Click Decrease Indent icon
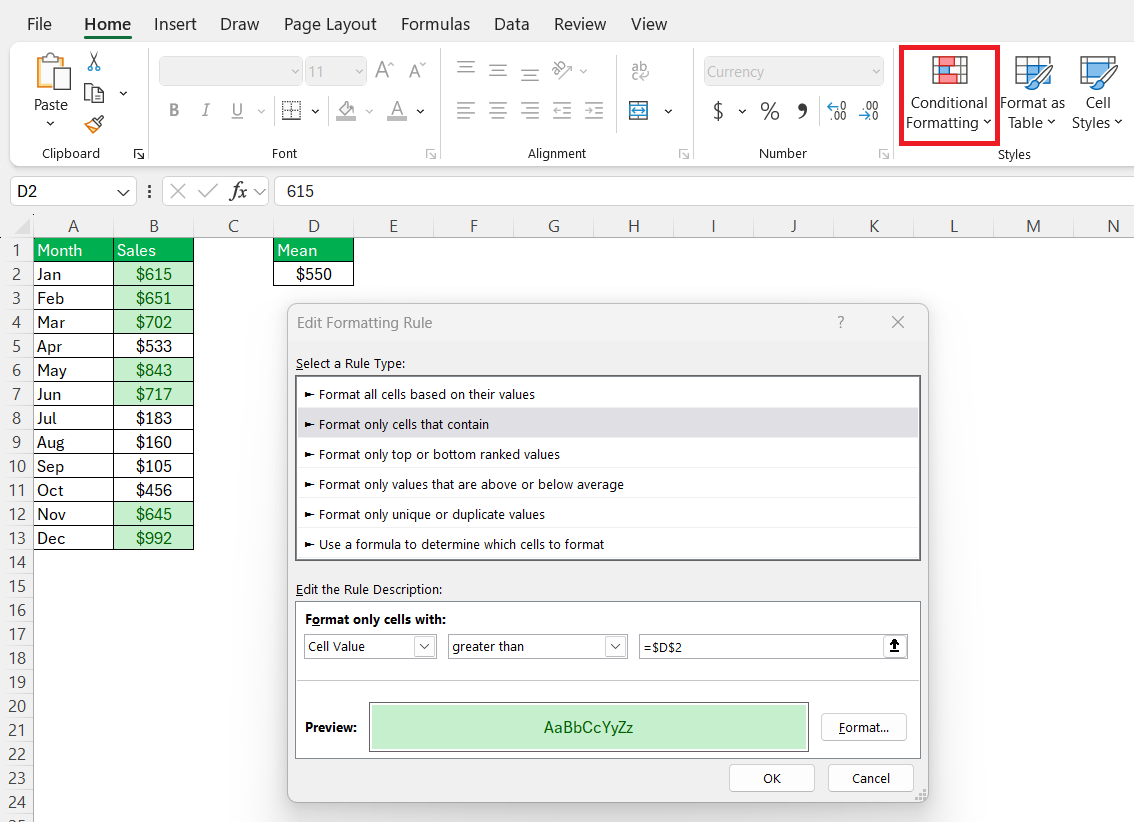This screenshot has width=1134, height=822. tap(562, 111)
